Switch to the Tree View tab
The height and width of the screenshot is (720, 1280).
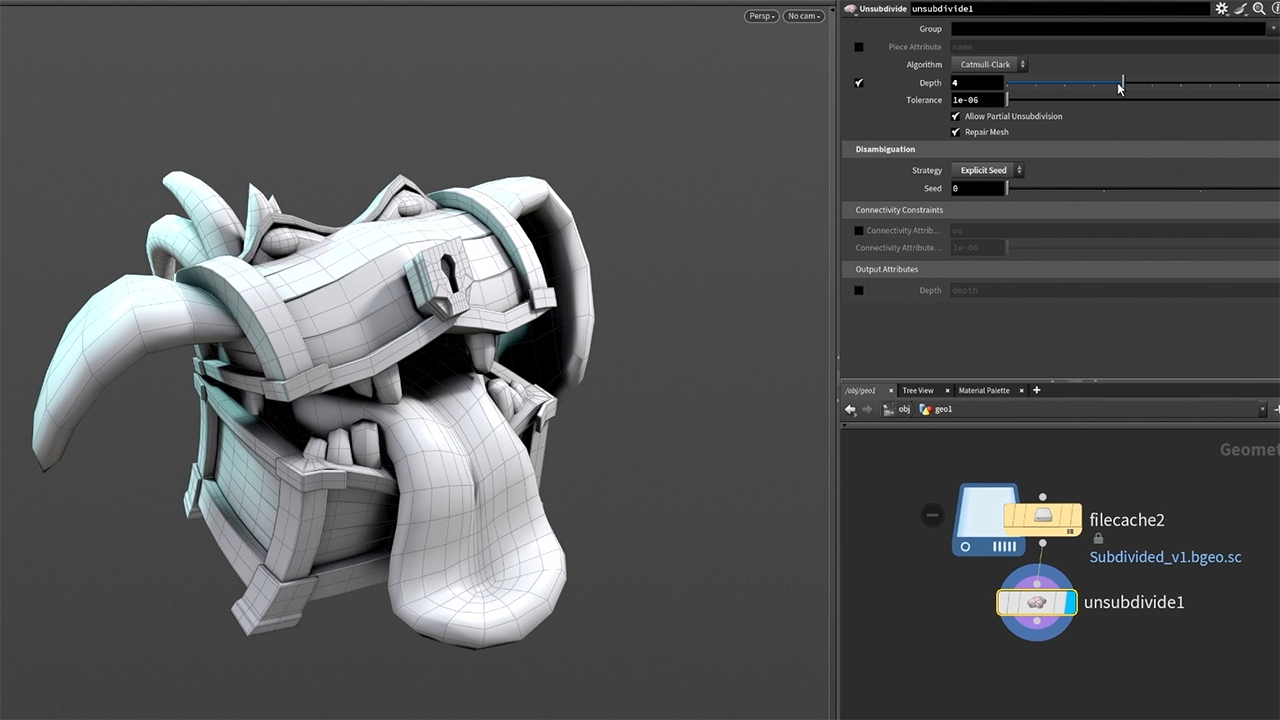(917, 390)
